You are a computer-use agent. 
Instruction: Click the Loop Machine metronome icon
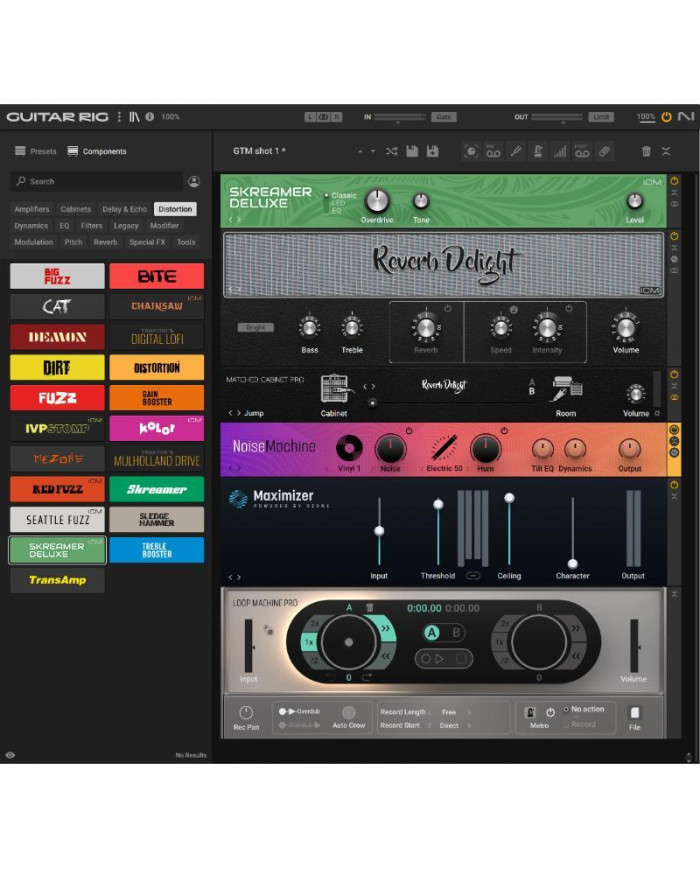click(x=530, y=712)
